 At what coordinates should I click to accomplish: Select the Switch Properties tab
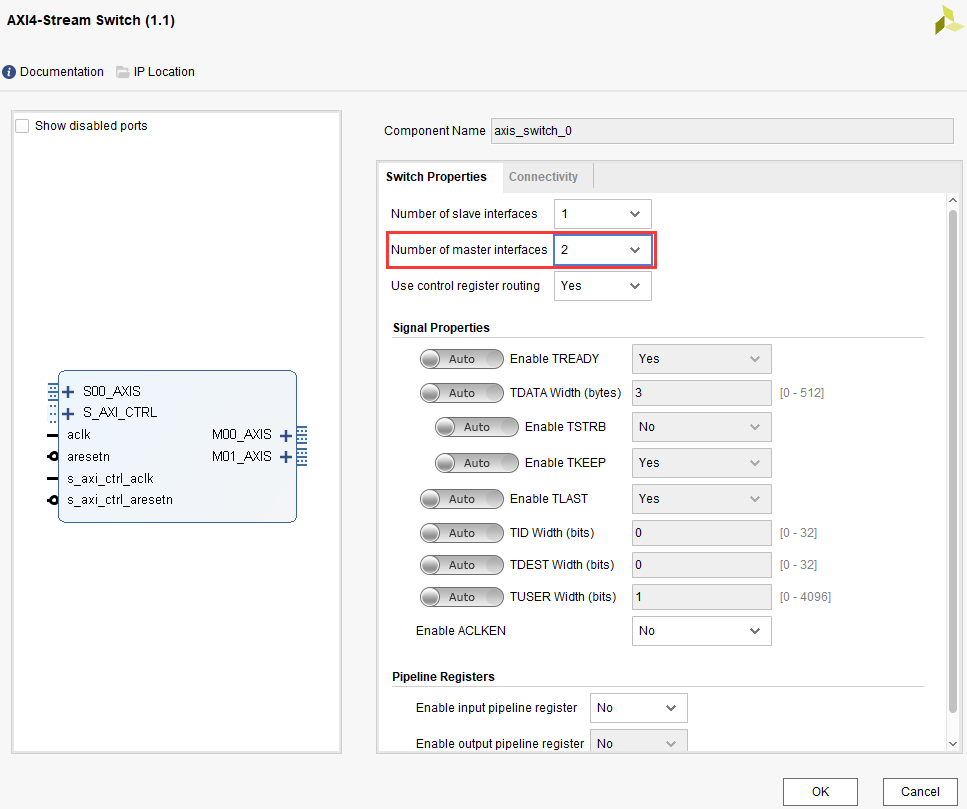pos(436,177)
